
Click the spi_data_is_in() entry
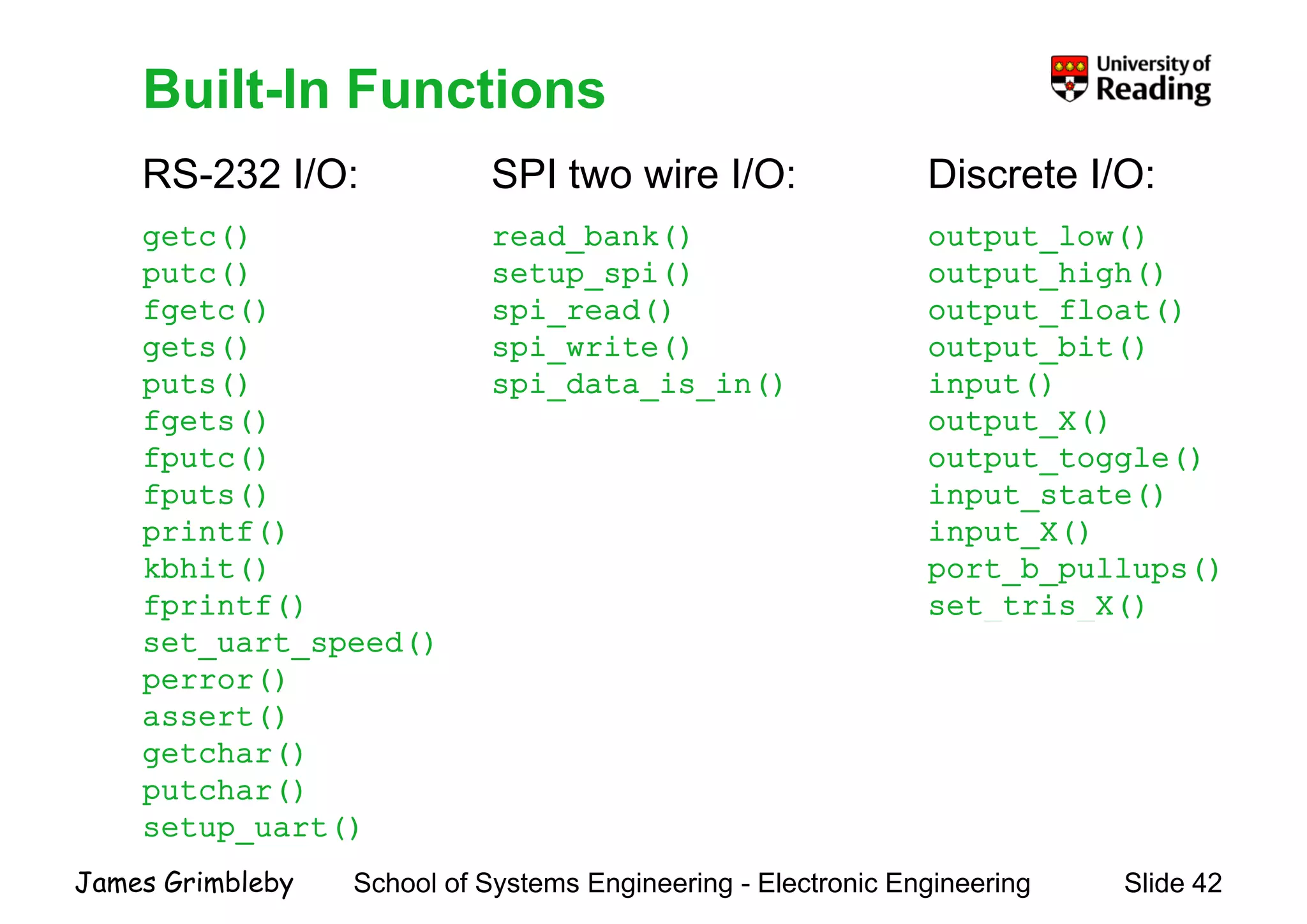click(x=638, y=385)
